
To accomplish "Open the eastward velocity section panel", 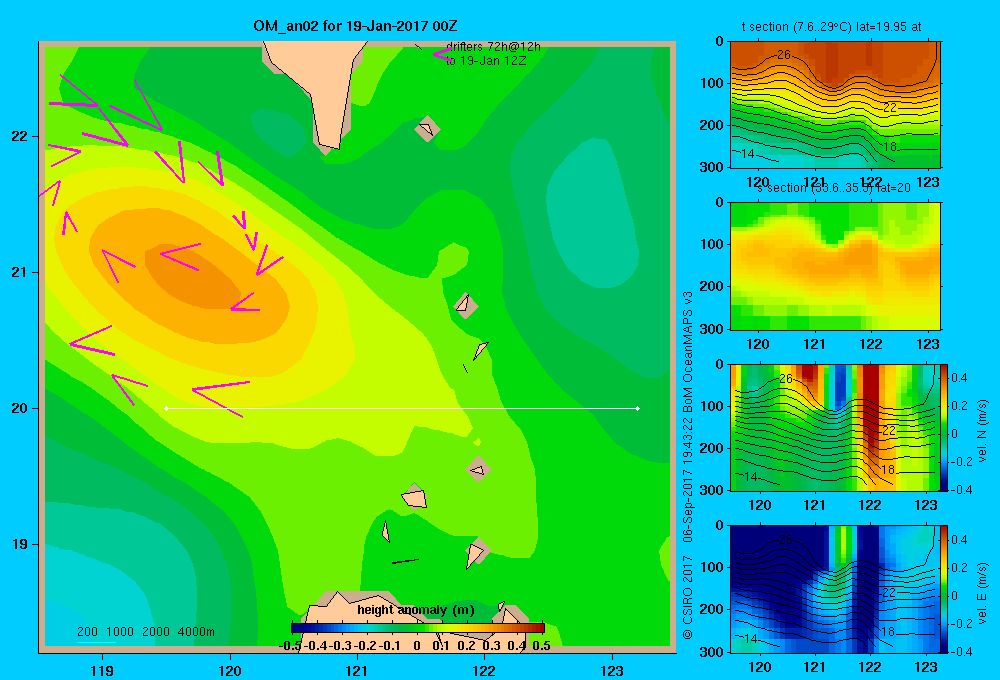I will click(834, 589).
